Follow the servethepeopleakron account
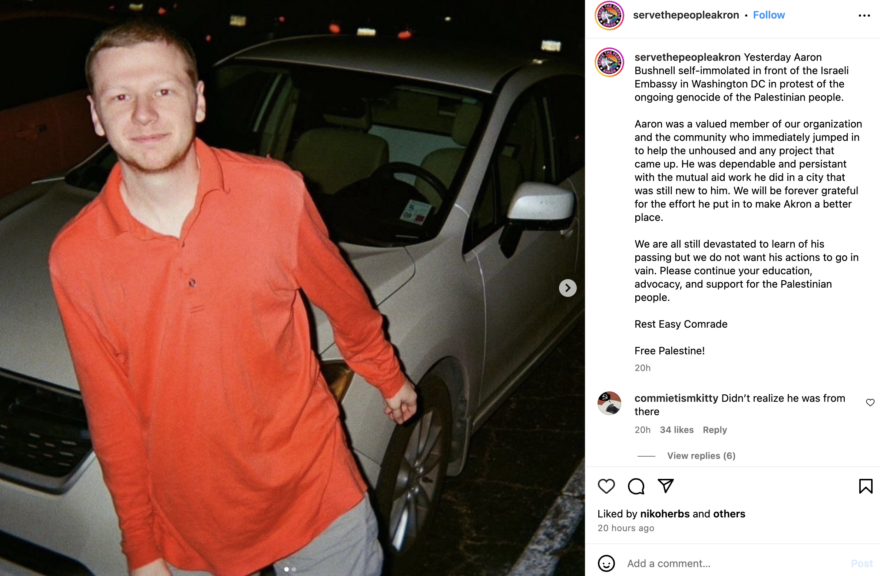880x576 pixels. (x=768, y=15)
